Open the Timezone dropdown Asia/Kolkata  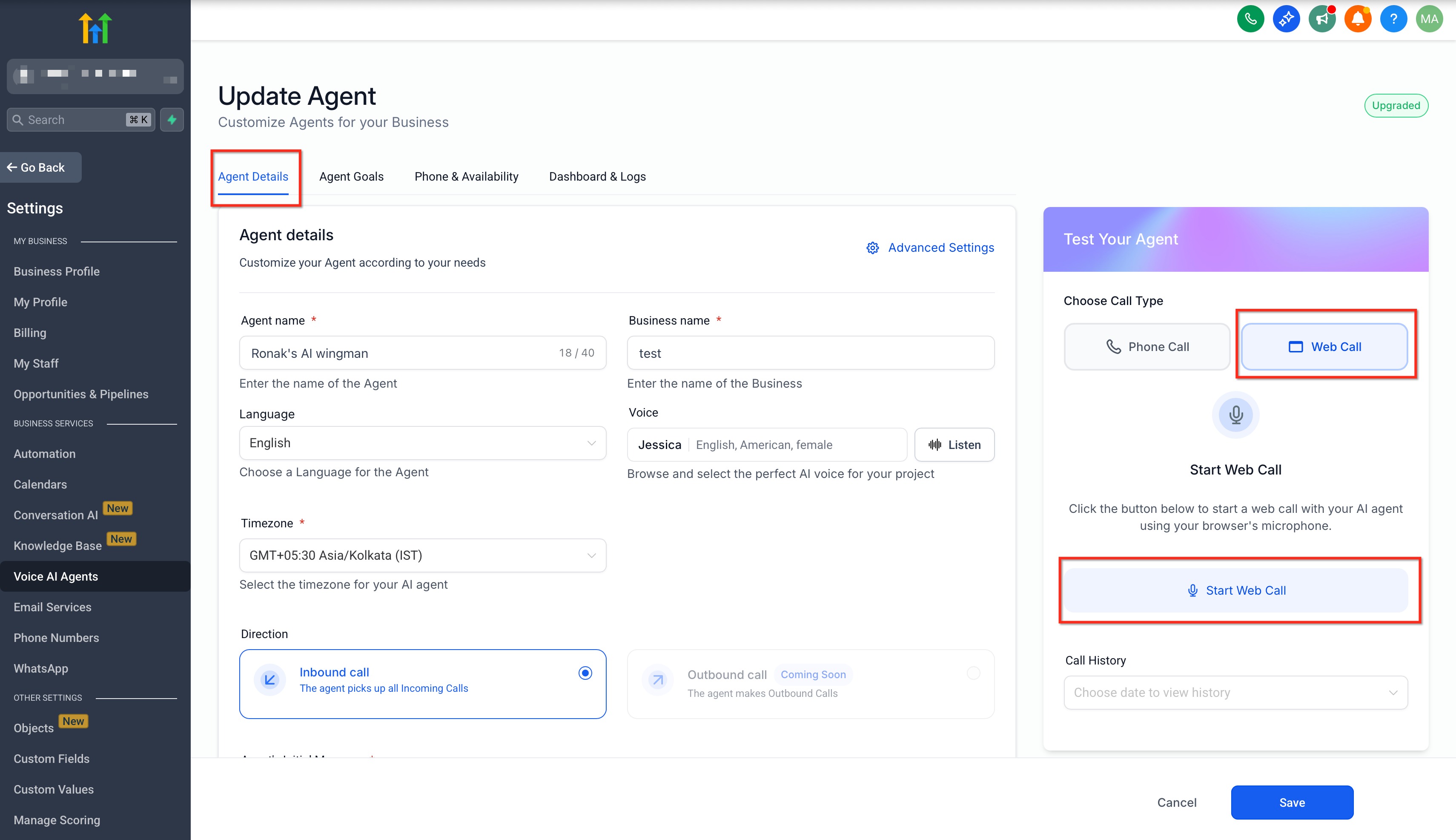point(422,555)
